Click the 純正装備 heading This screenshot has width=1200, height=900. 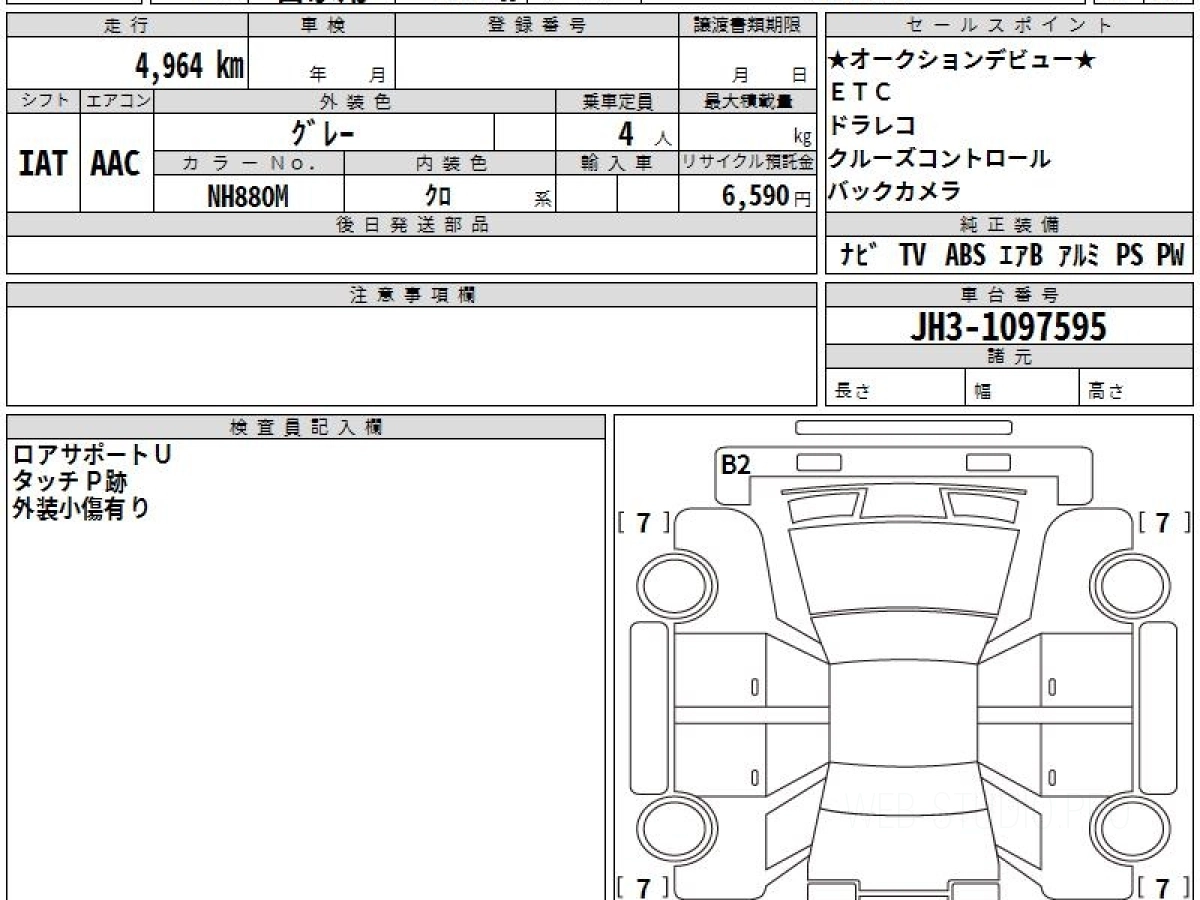(x=1009, y=225)
